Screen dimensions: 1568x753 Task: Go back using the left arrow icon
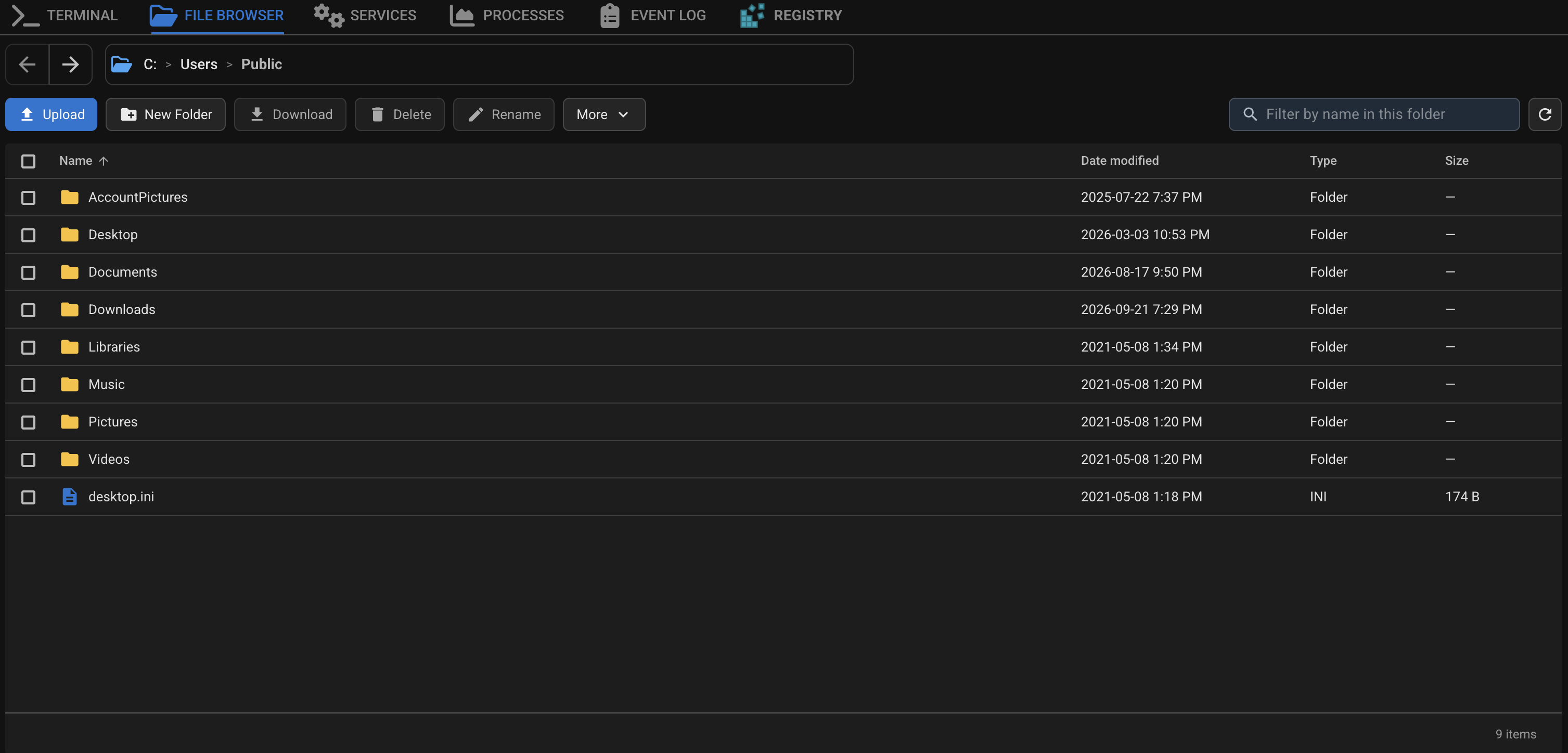pyautogui.click(x=28, y=64)
